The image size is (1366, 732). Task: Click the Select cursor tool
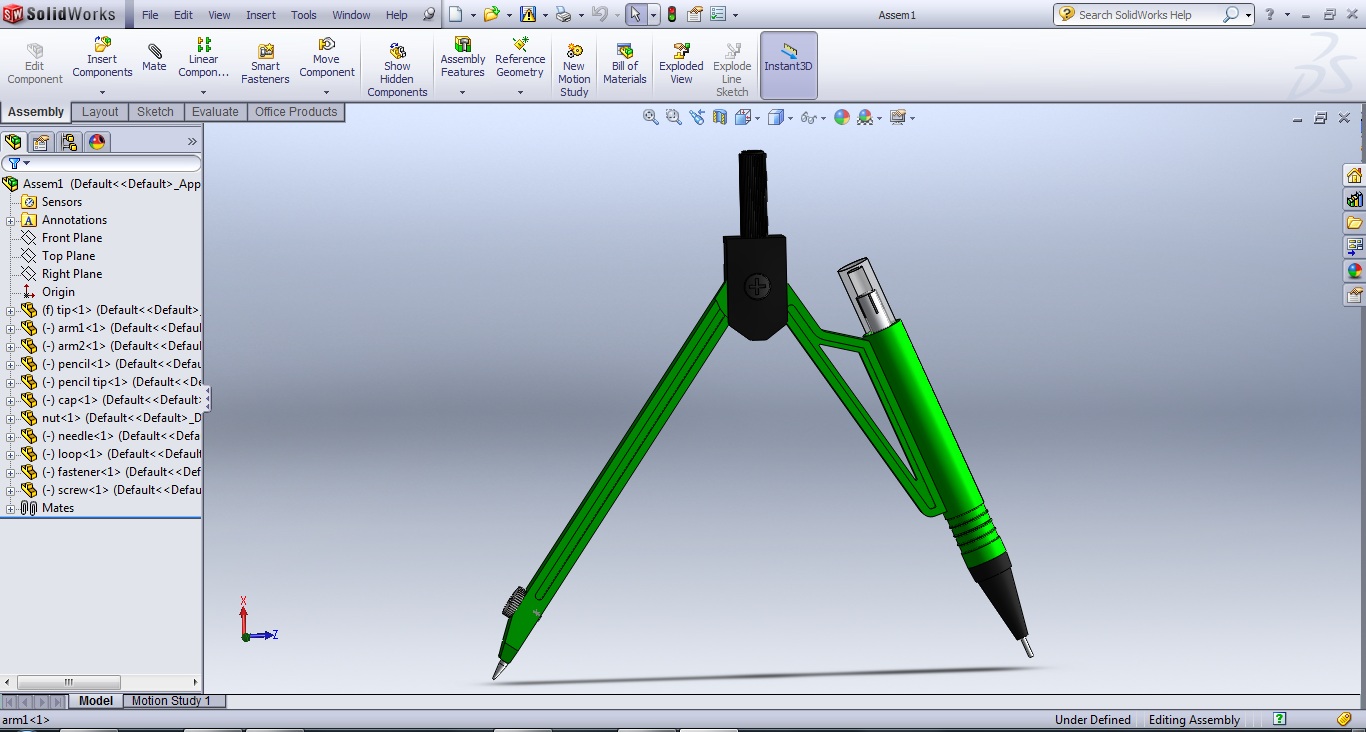636,14
